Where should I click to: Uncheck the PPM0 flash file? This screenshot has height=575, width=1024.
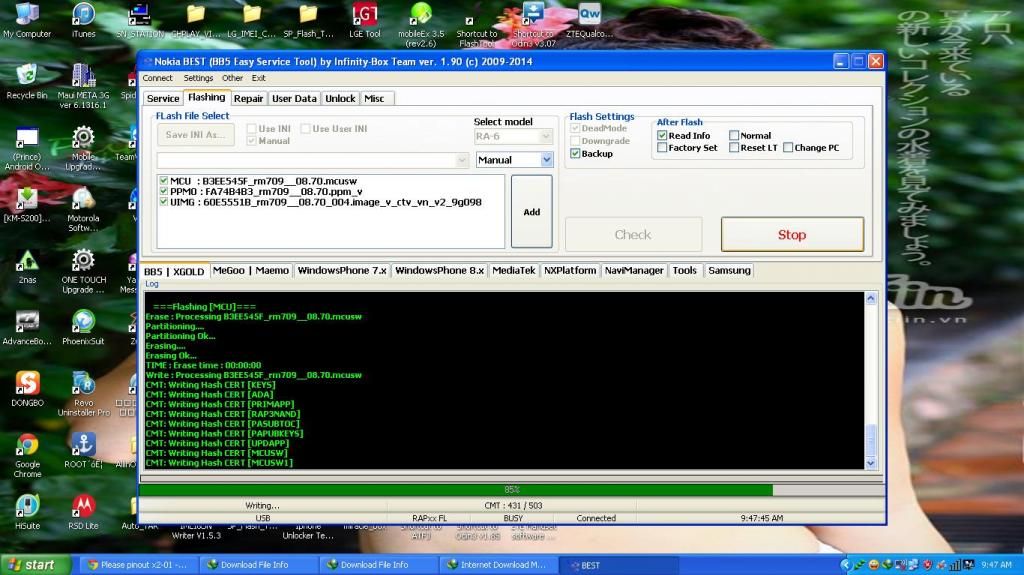coord(164,191)
